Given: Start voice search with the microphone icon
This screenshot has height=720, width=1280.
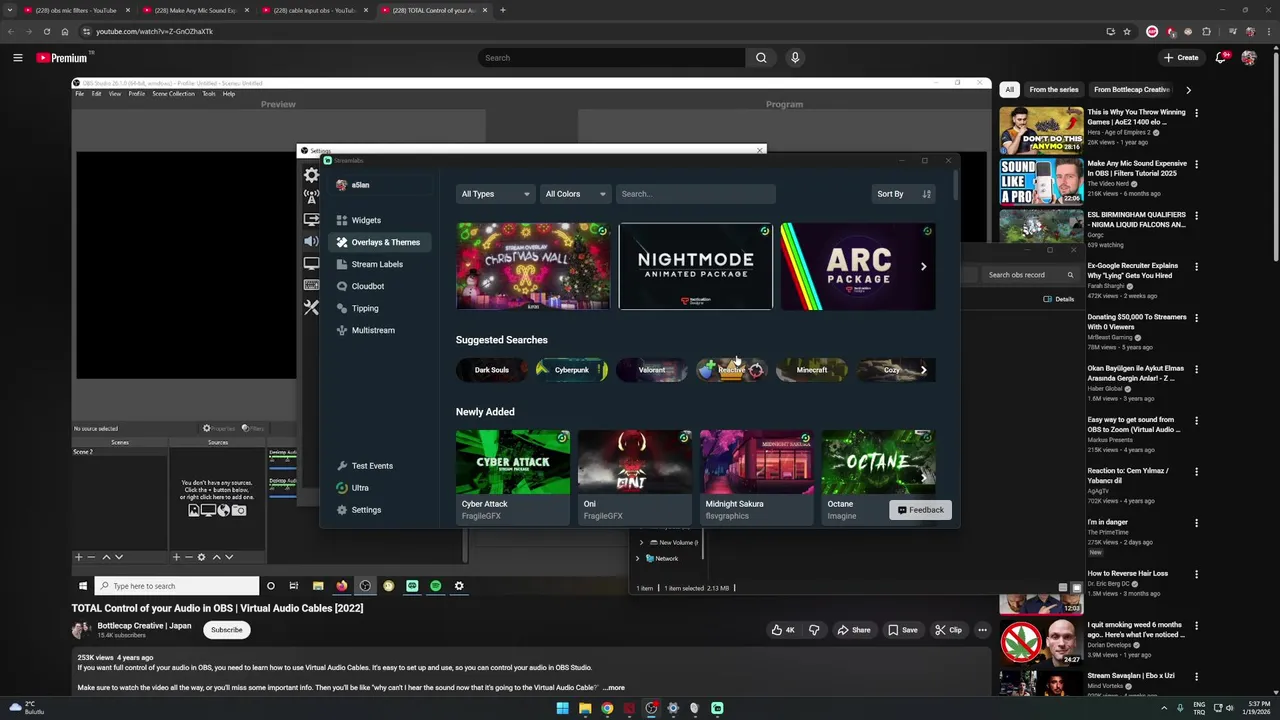Looking at the screenshot, I should [x=795, y=58].
